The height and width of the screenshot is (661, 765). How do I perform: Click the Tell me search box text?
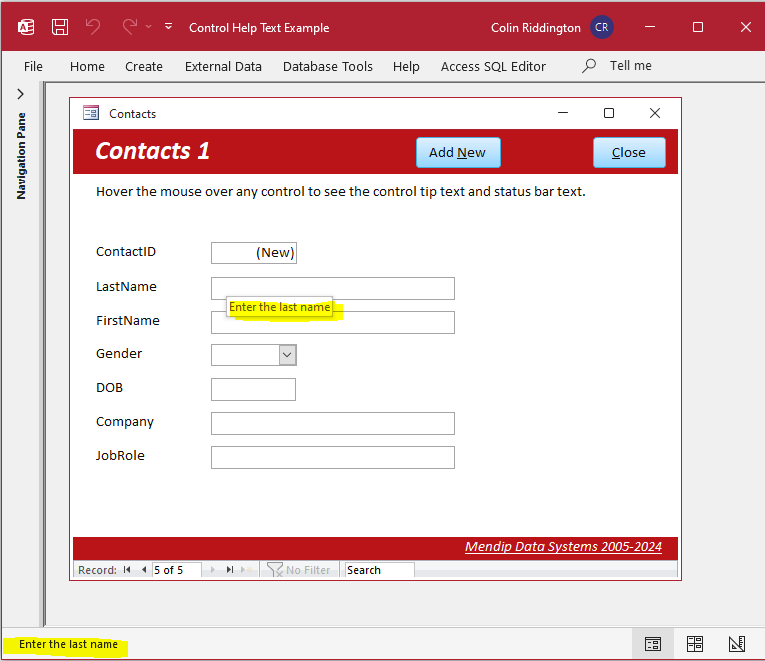point(630,65)
